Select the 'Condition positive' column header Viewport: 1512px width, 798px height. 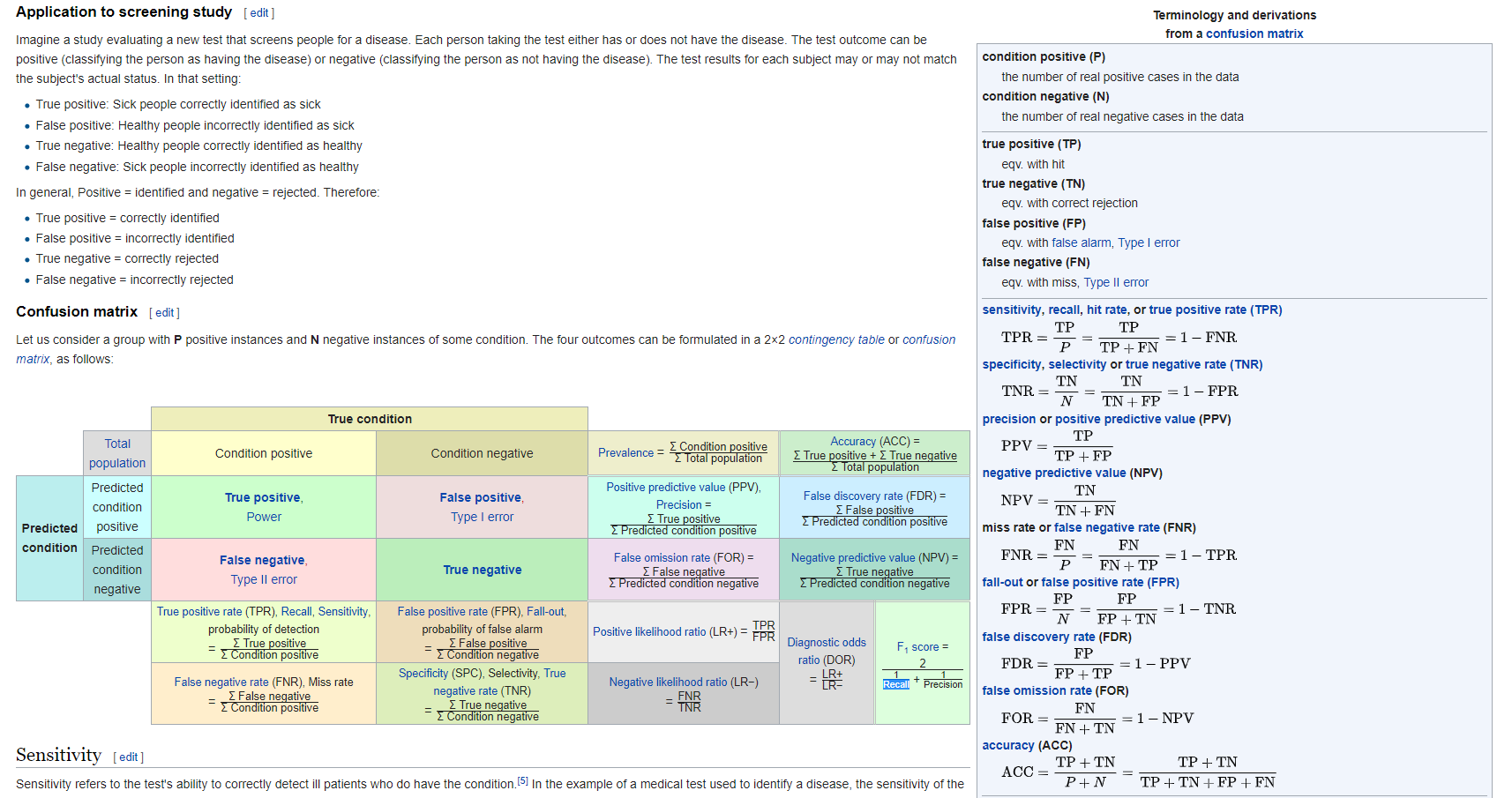(264, 453)
